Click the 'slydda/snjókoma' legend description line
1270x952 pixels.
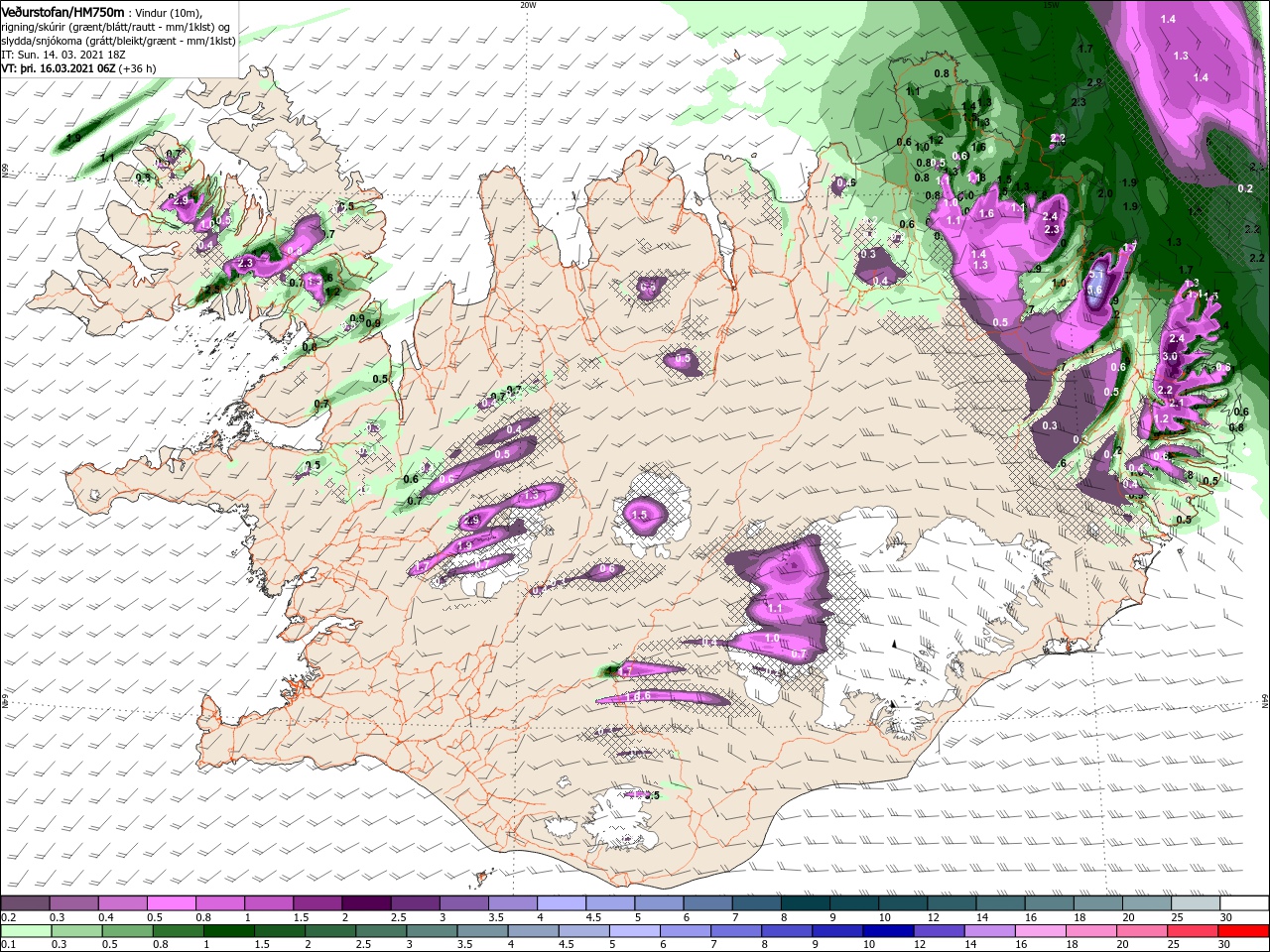tap(118, 40)
